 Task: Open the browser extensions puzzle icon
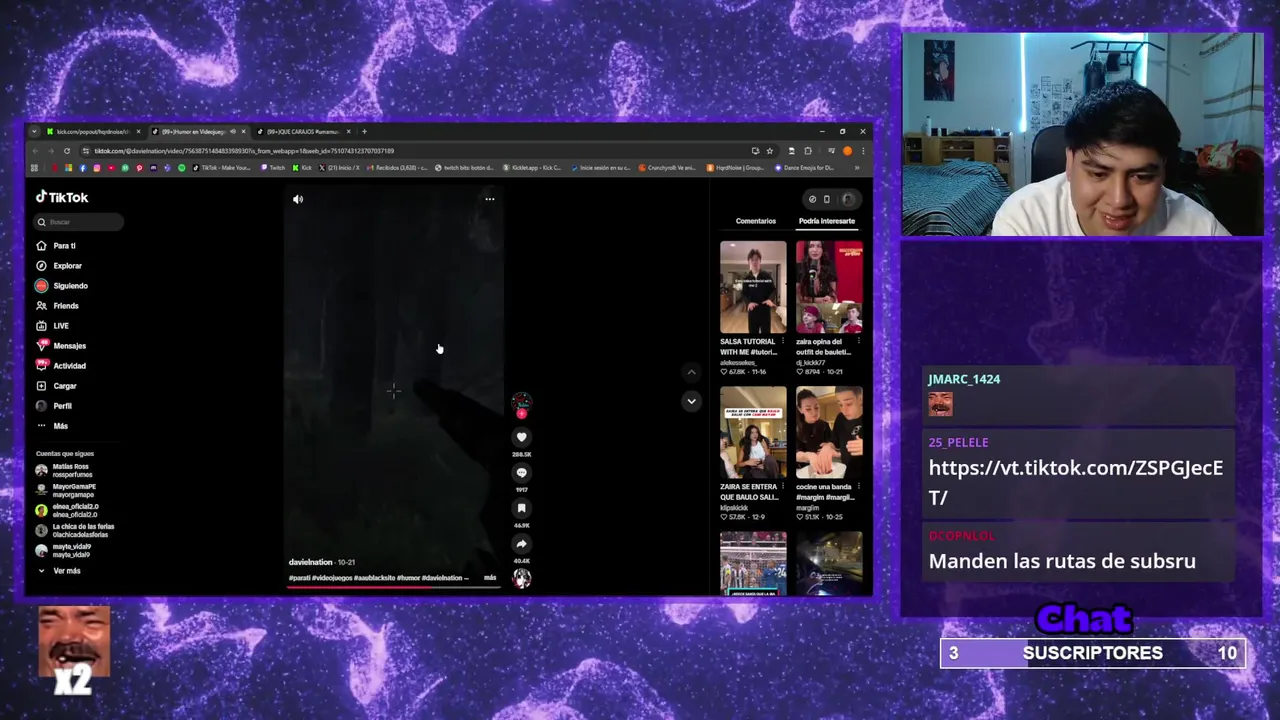(x=808, y=151)
